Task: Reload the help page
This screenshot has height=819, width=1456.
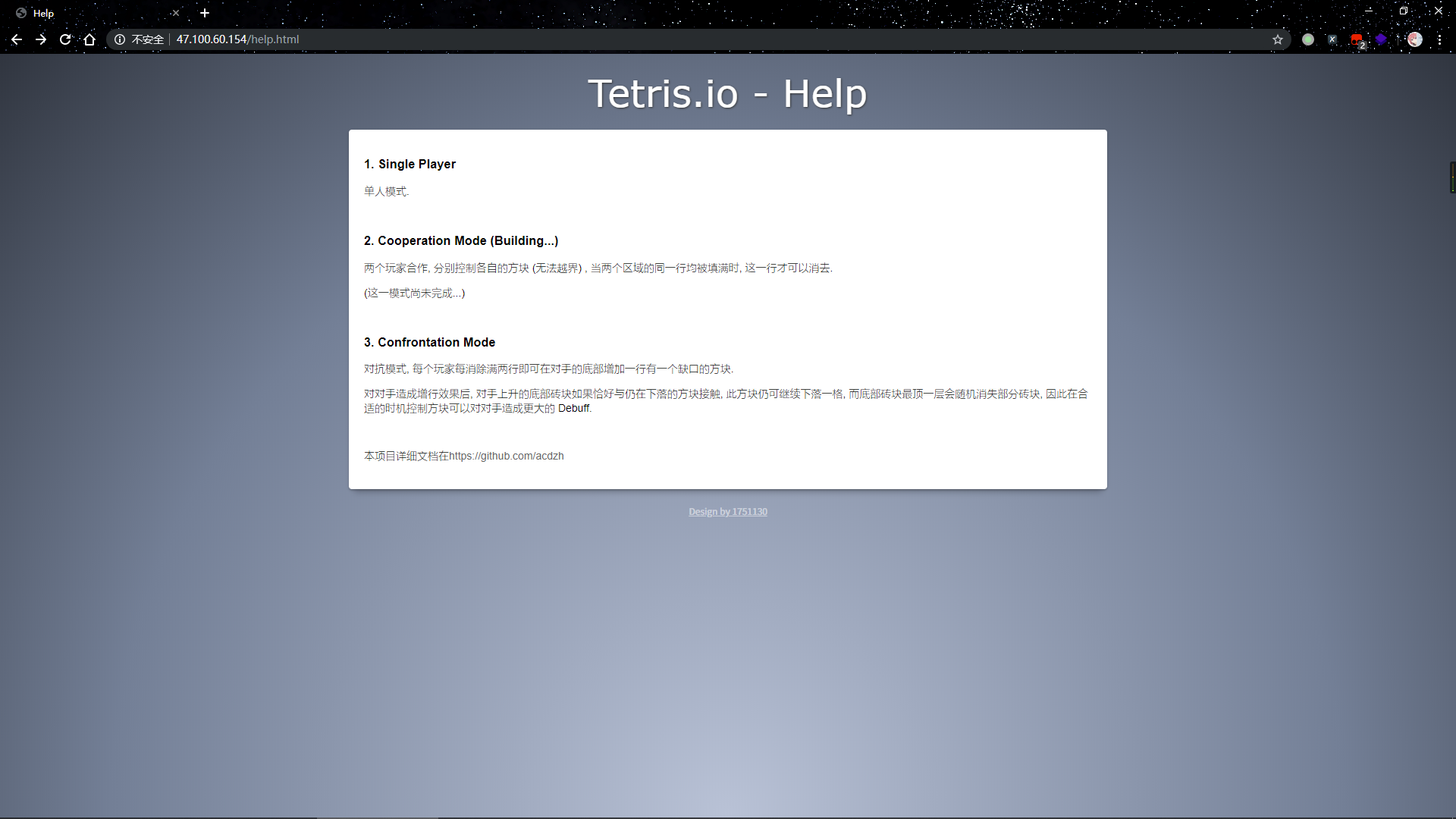Action: click(x=65, y=39)
